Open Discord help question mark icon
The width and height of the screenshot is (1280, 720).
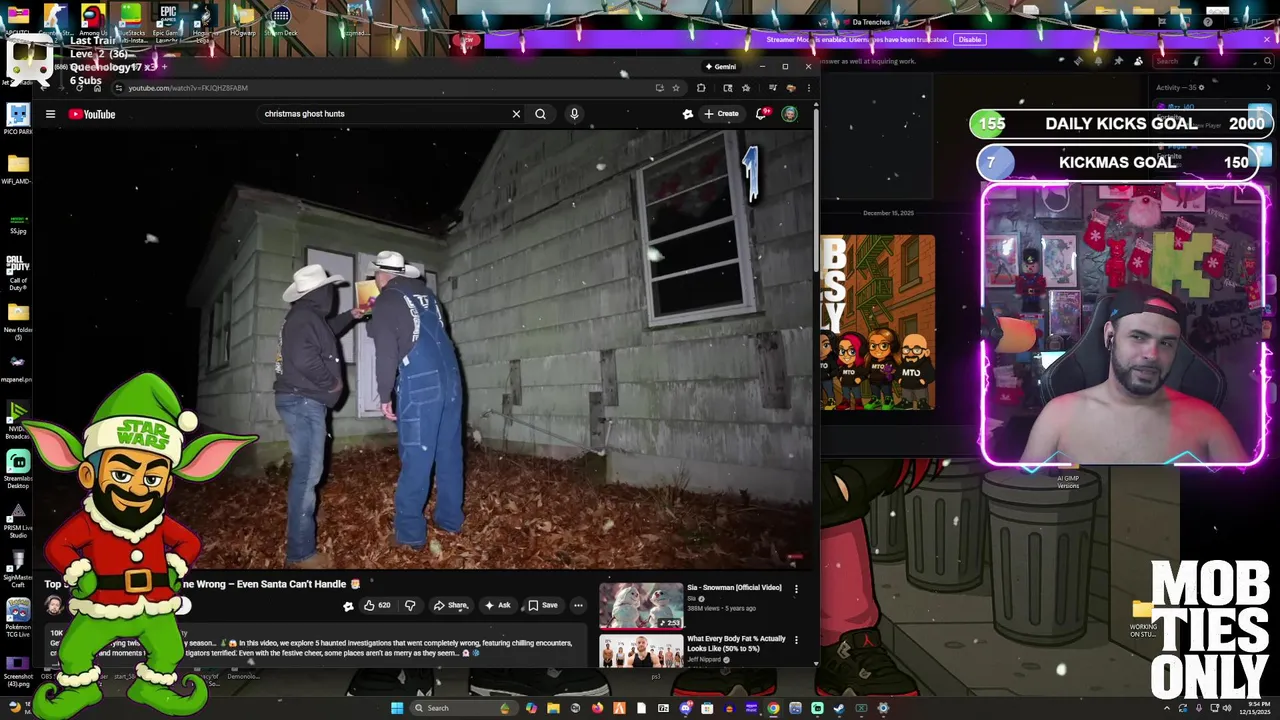point(1208,22)
